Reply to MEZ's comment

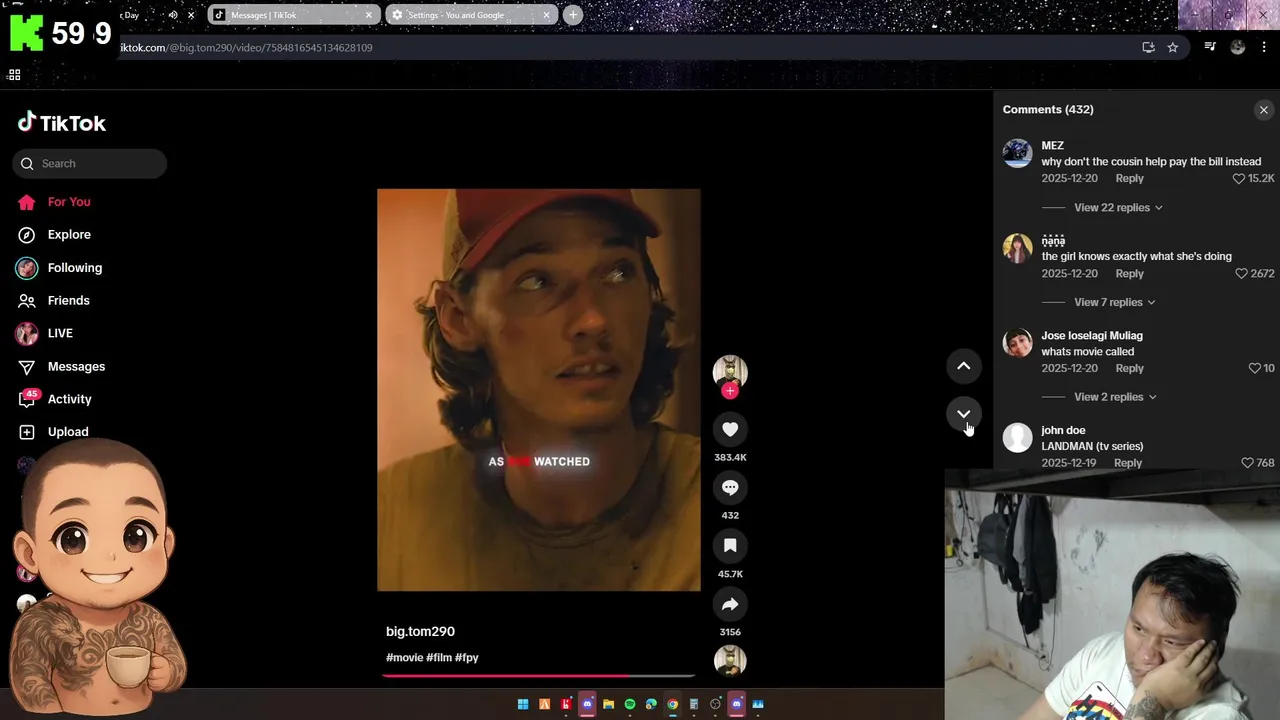point(1129,178)
